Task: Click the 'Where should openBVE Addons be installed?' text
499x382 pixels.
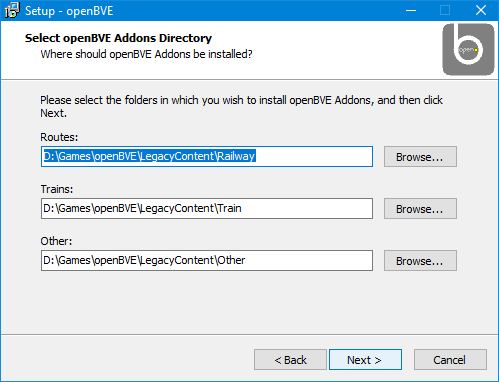Action: [x=146, y=54]
